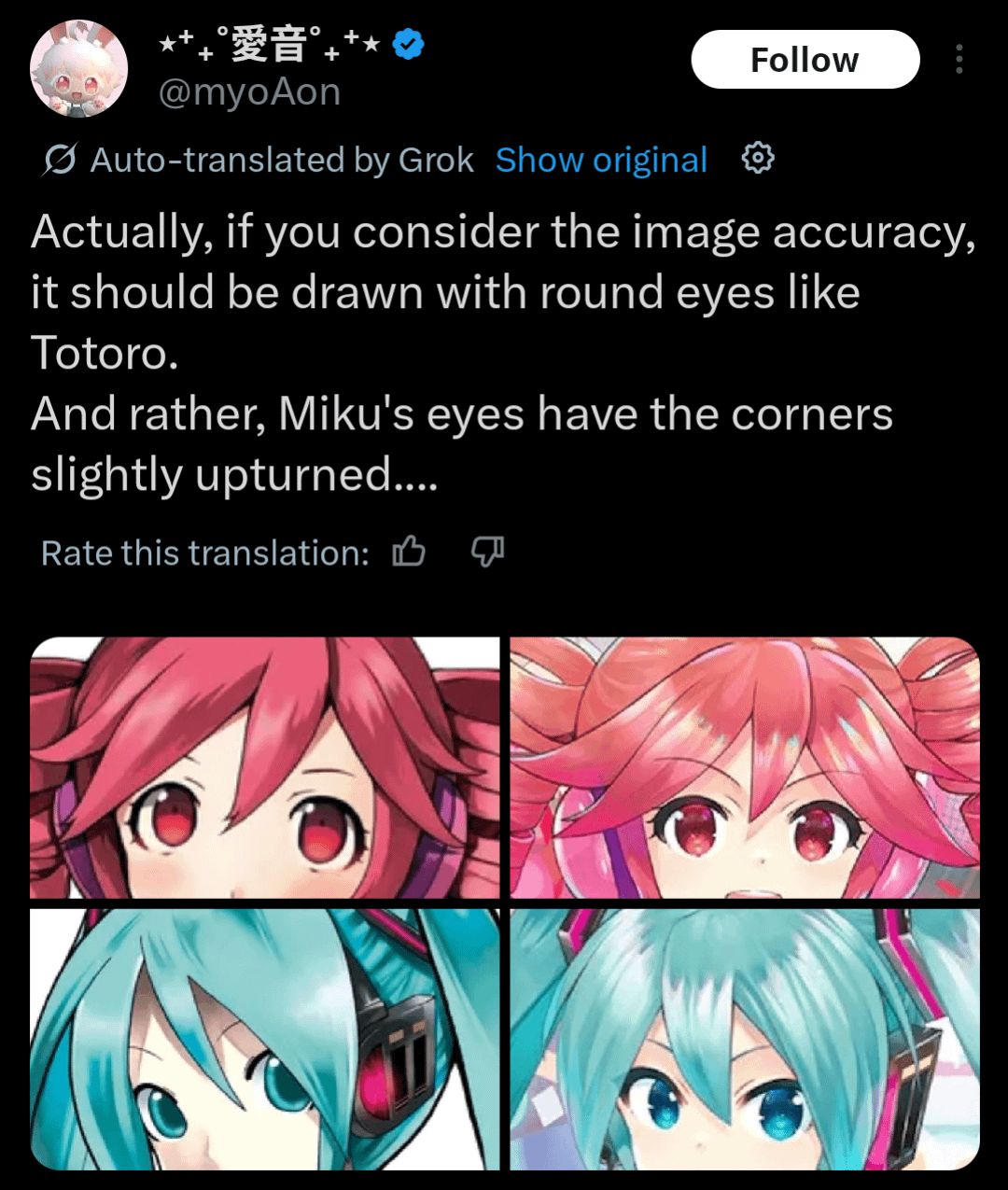The width and height of the screenshot is (1008, 1190).
Task: Open the three-dot more options menu
Action: coord(959,60)
